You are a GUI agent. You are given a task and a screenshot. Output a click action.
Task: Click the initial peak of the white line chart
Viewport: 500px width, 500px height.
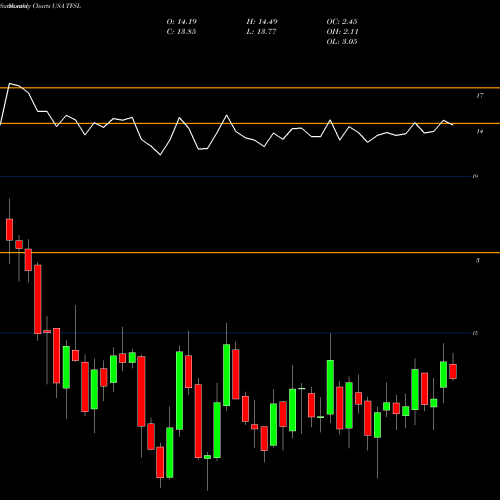pyautogui.click(x=9, y=83)
